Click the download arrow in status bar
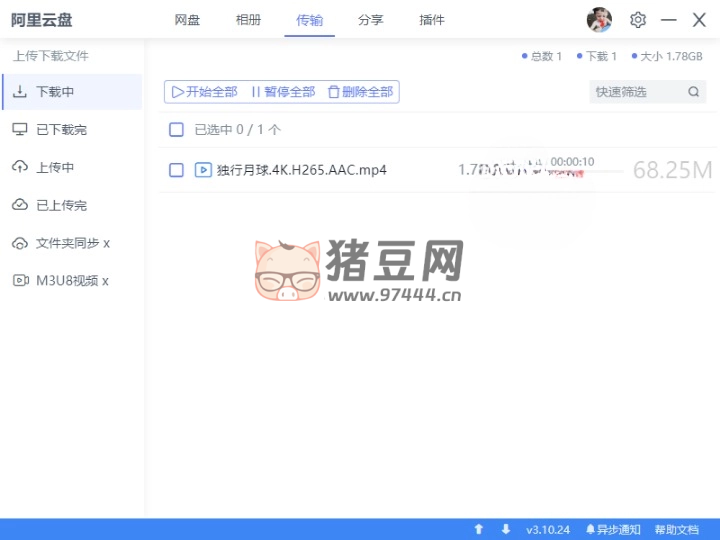The width and height of the screenshot is (720, 540). [x=505, y=529]
